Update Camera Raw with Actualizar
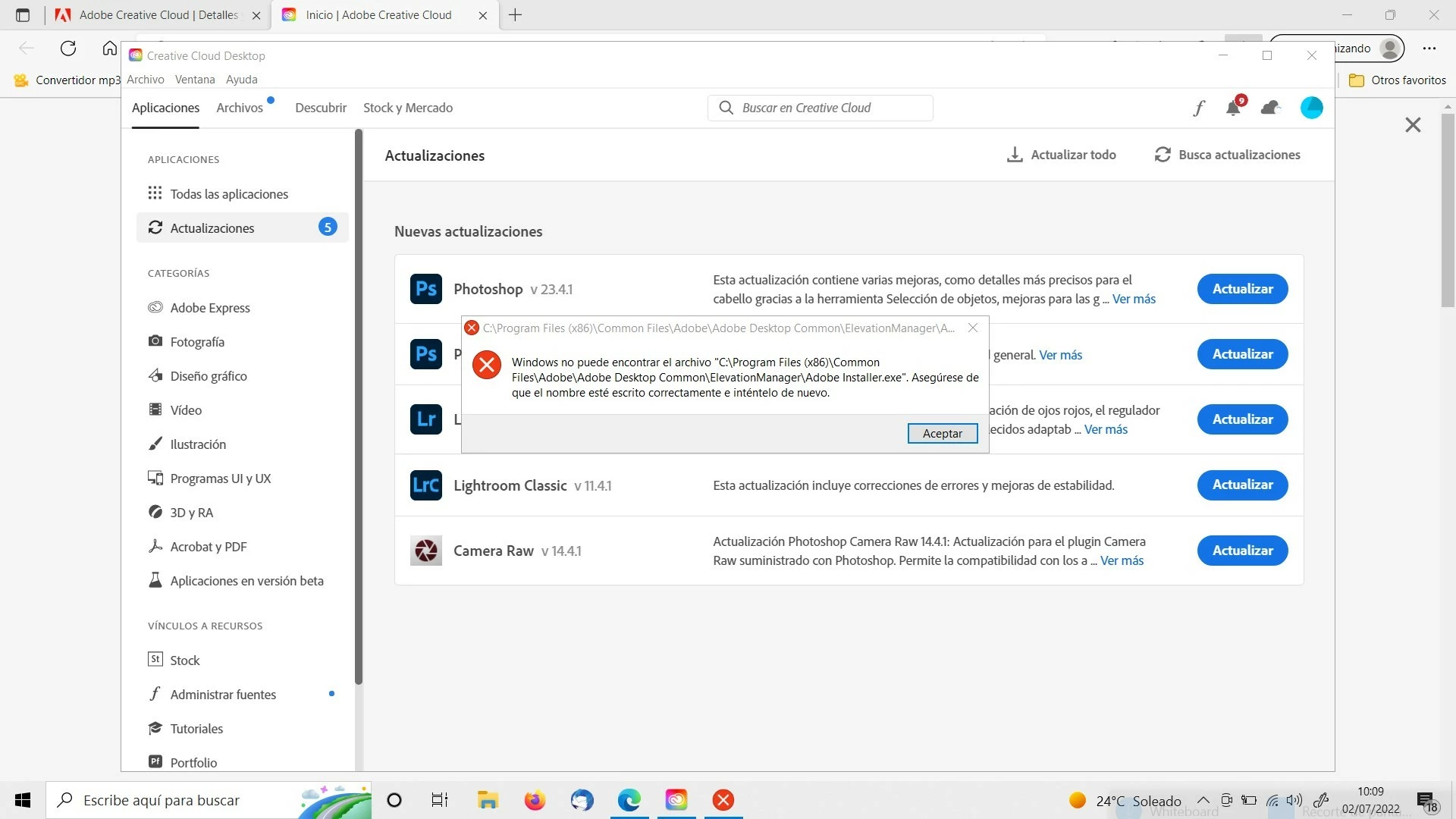1456x819 pixels. [1242, 551]
